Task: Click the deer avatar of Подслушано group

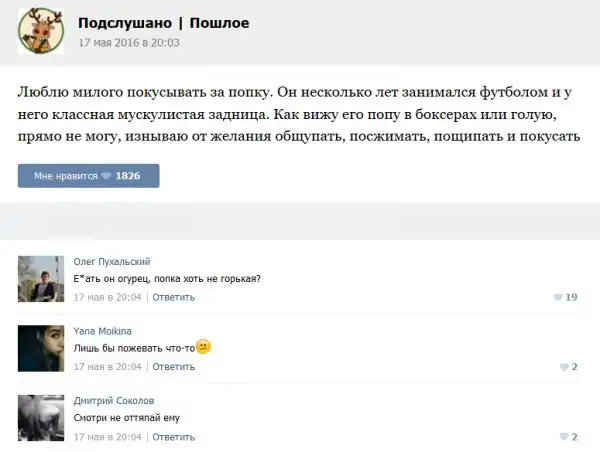Action: click(x=41, y=31)
